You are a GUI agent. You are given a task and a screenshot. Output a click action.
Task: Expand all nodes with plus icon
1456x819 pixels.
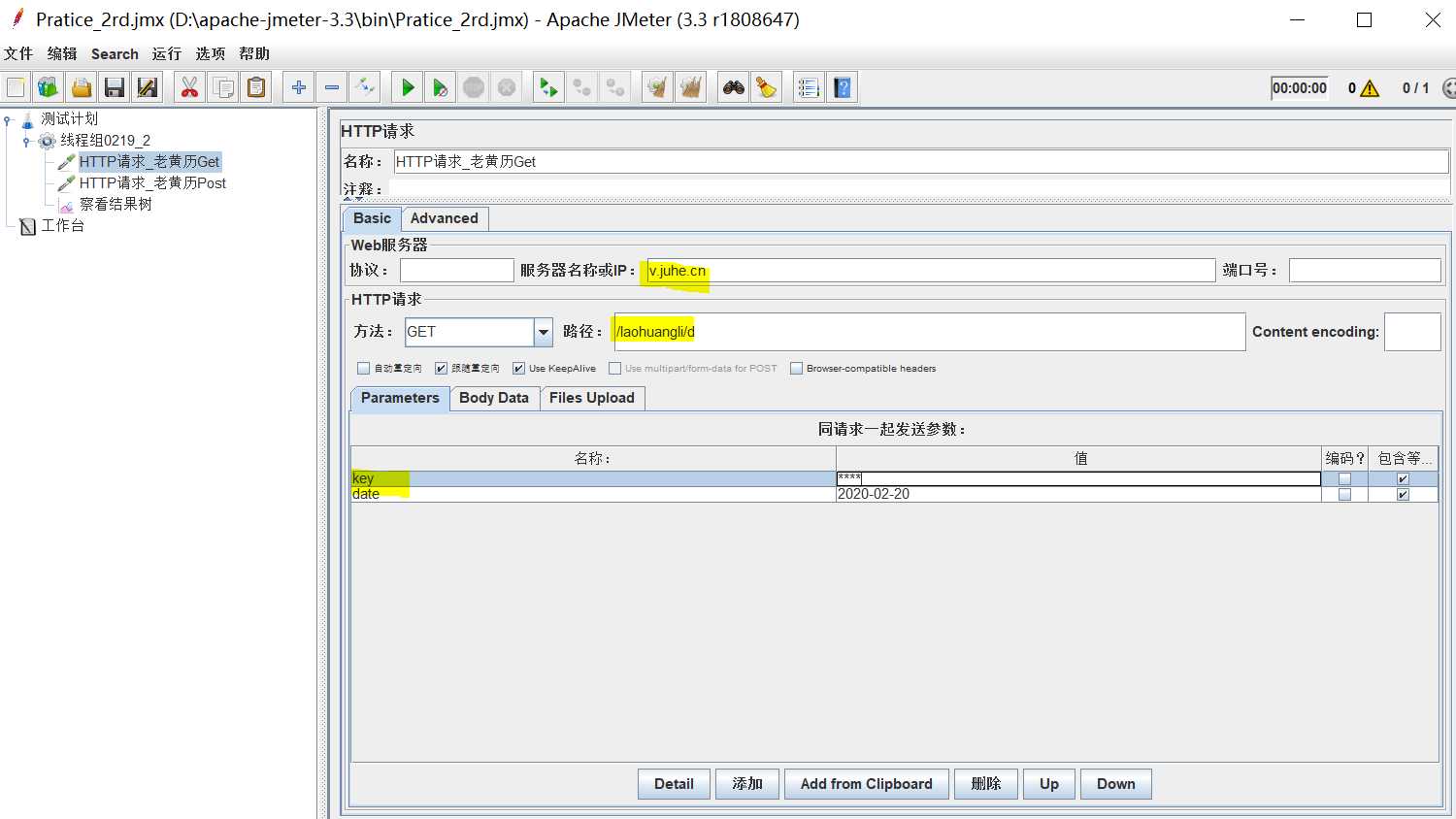click(x=299, y=87)
